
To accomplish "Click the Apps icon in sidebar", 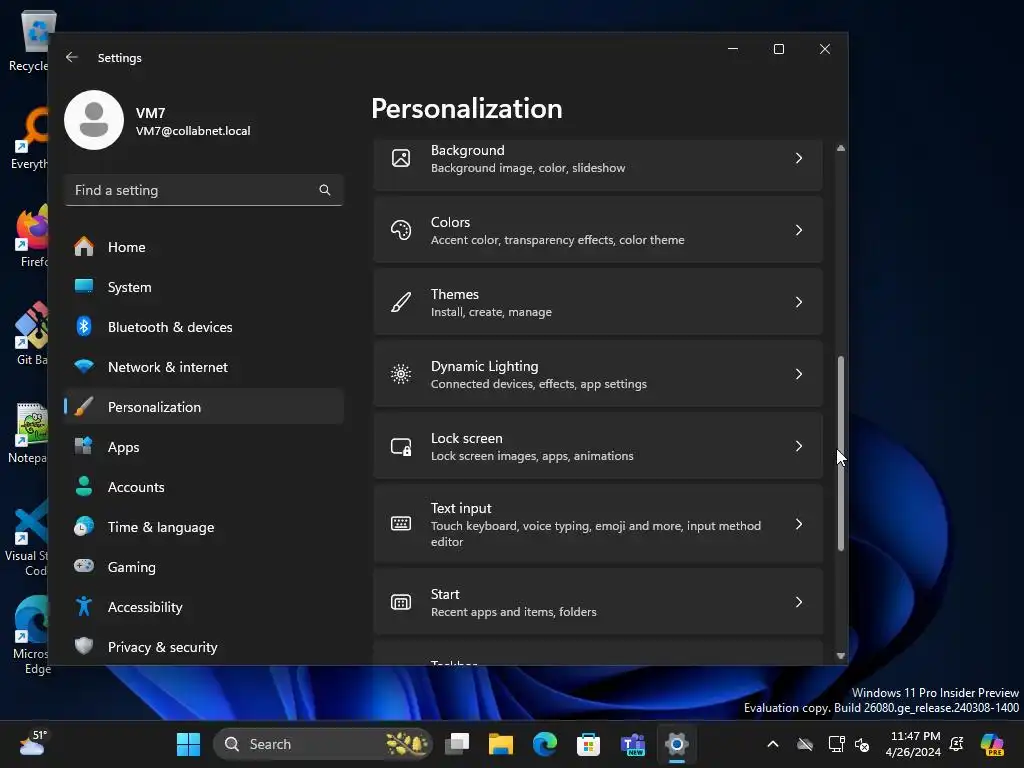I will tap(84, 446).
